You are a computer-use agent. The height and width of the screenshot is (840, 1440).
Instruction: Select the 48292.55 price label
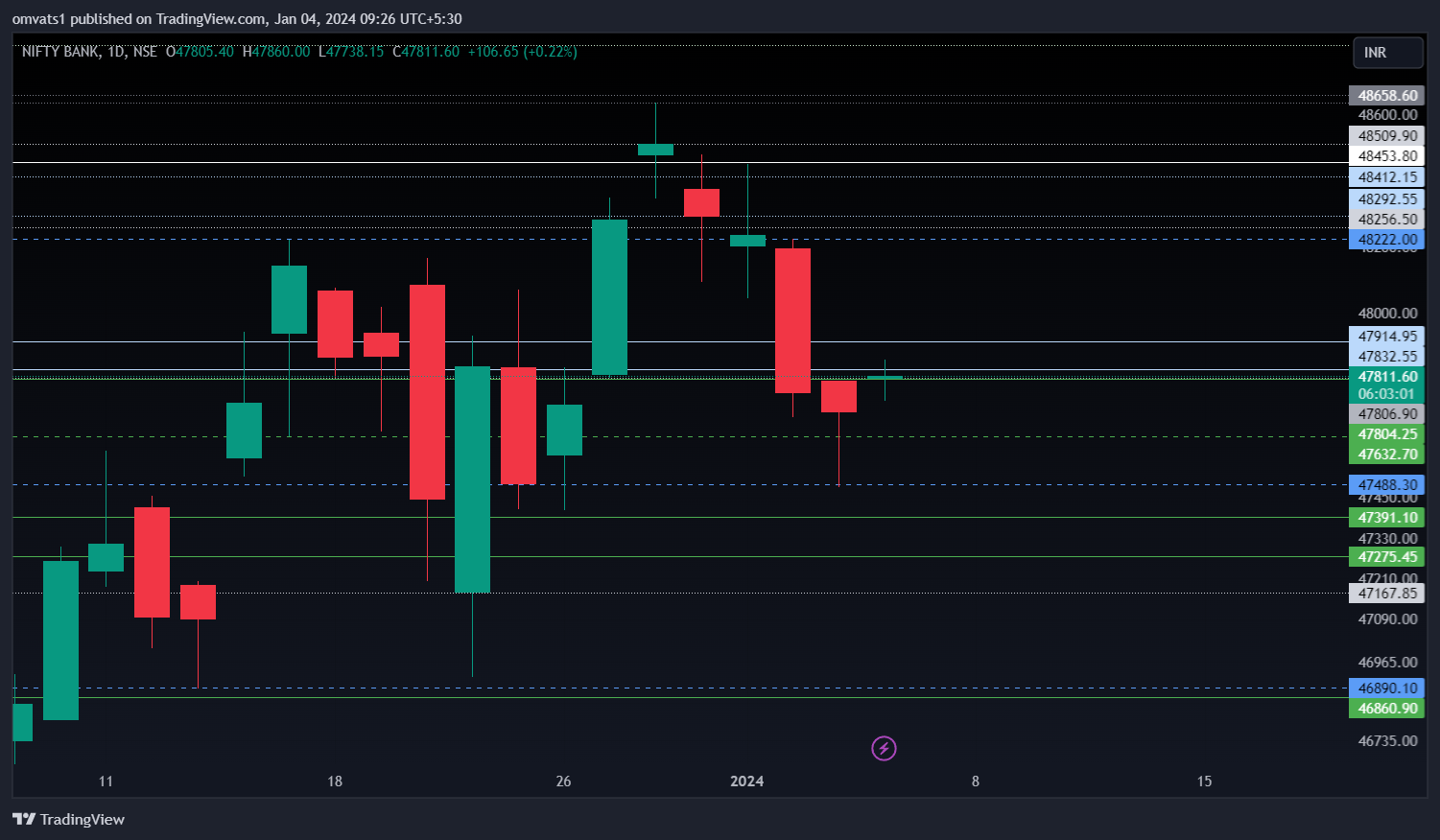[1387, 198]
